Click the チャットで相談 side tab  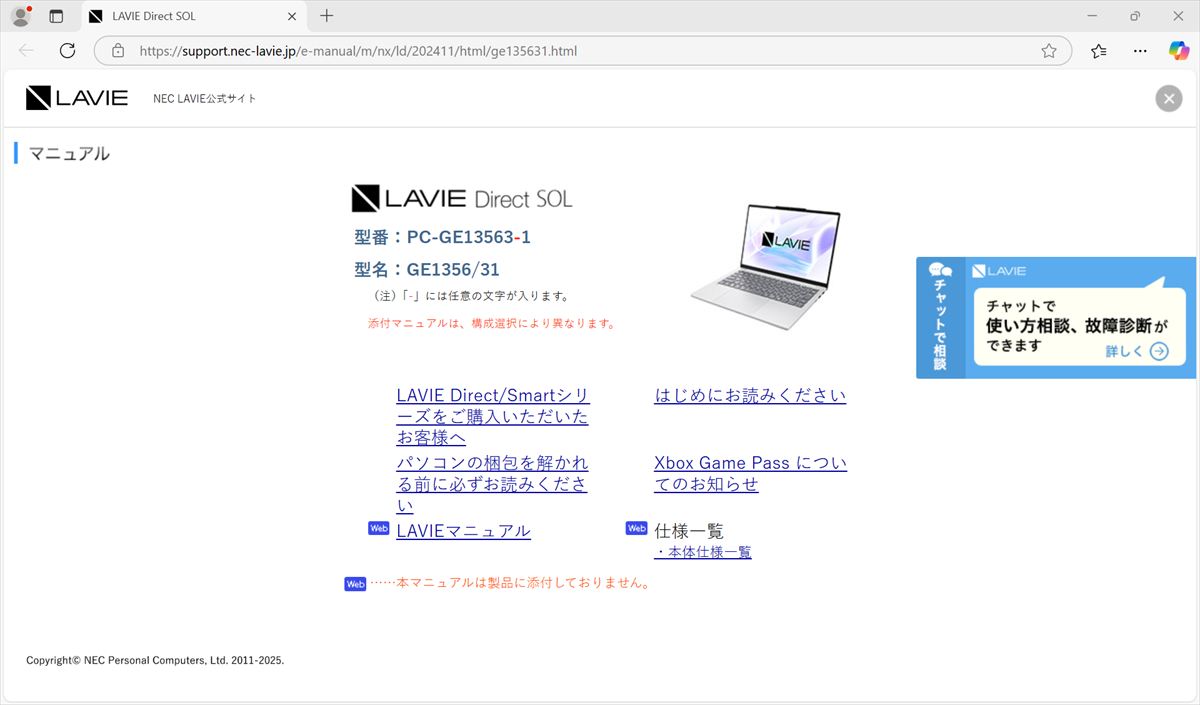tap(940, 318)
